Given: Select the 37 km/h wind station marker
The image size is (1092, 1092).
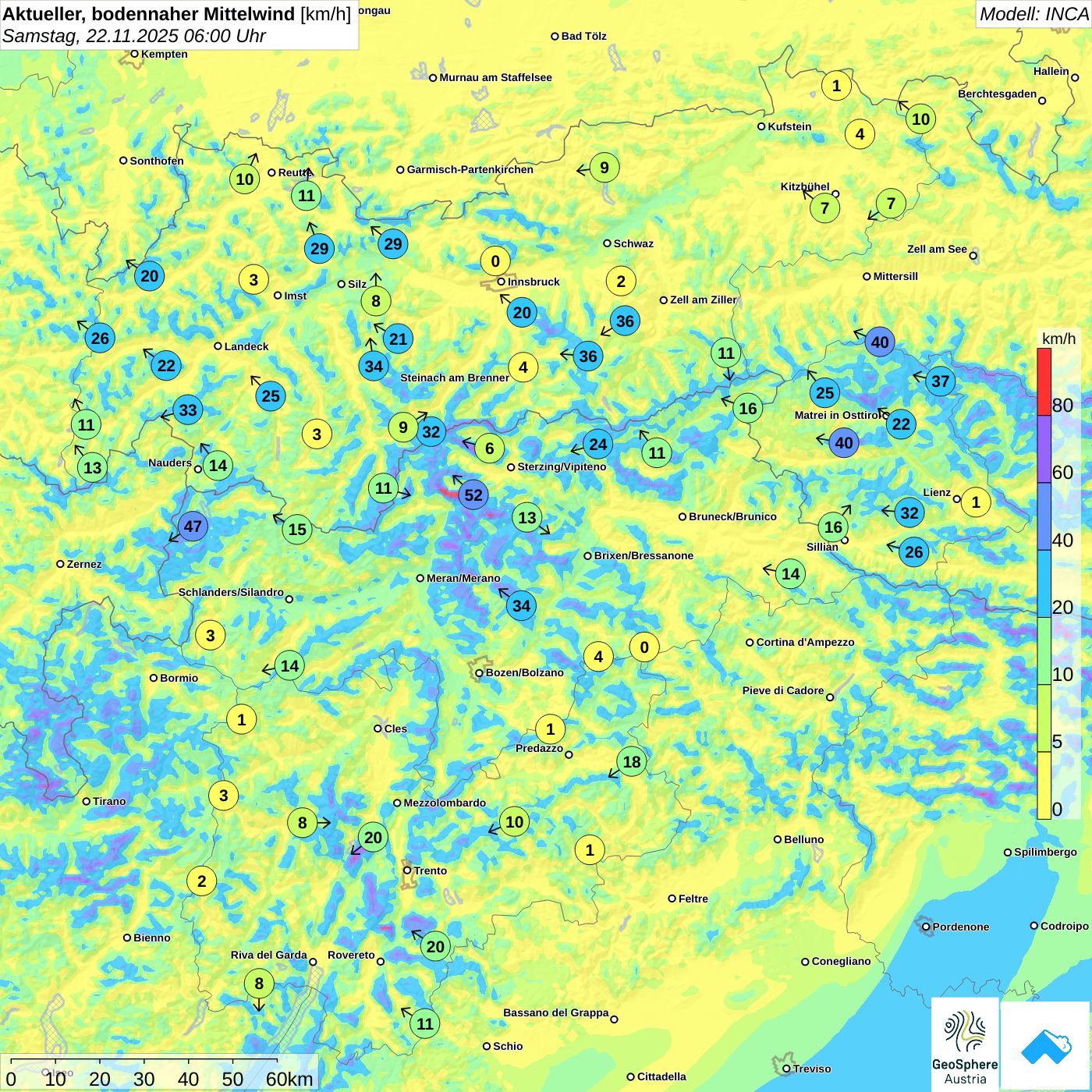Looking at the screenshot, I should [x=941, y=381].
